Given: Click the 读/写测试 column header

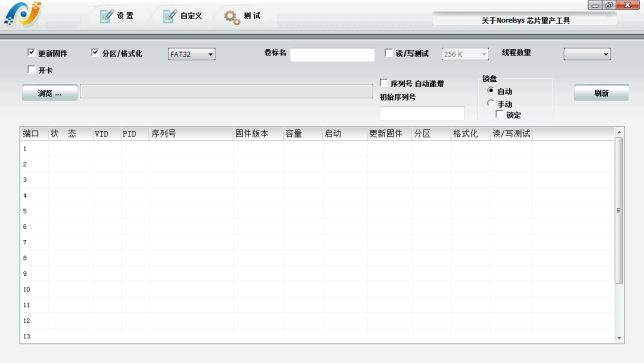Looking at the screenshot, I should tap(511, 134).
